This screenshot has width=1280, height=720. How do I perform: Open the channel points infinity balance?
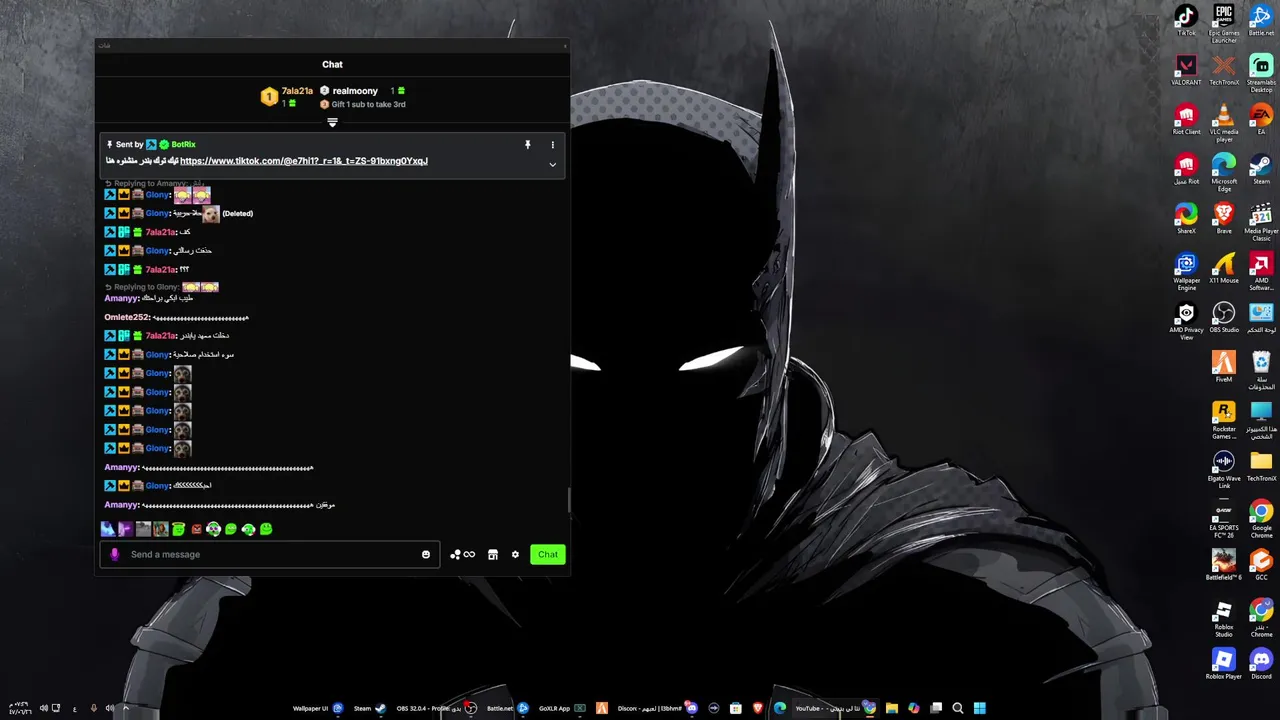[x=462, y=554]
